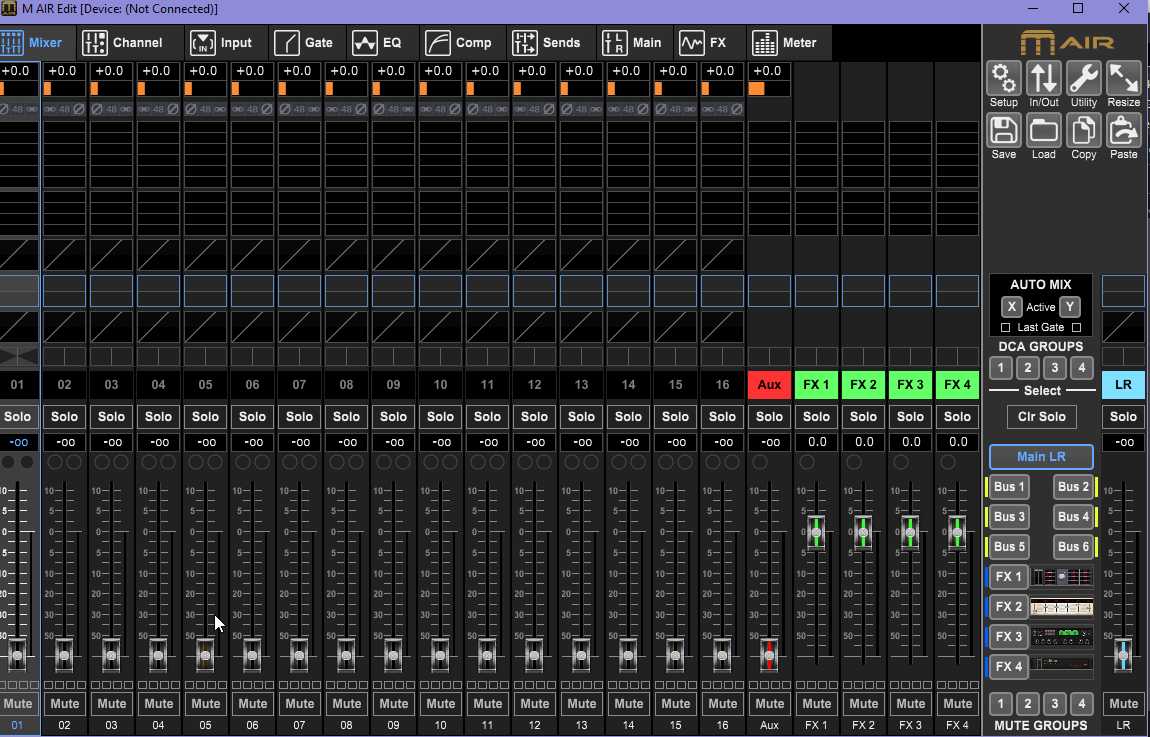Mute the Aux channel
This screenshot has height=737, width=1150.
pyautogui.click(x=769, y=704)
